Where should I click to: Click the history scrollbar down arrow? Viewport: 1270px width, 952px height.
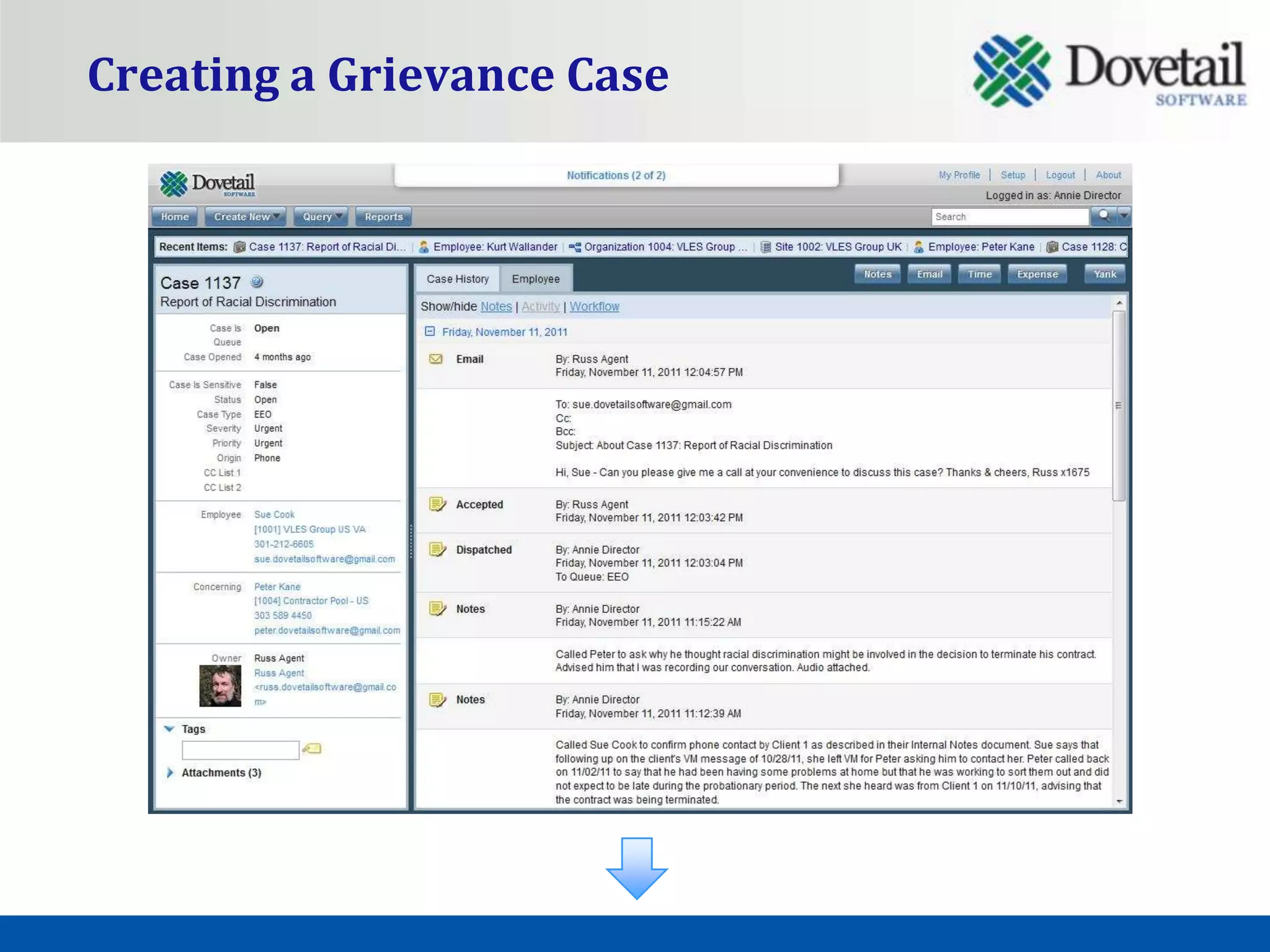(x=1119, y=801)
